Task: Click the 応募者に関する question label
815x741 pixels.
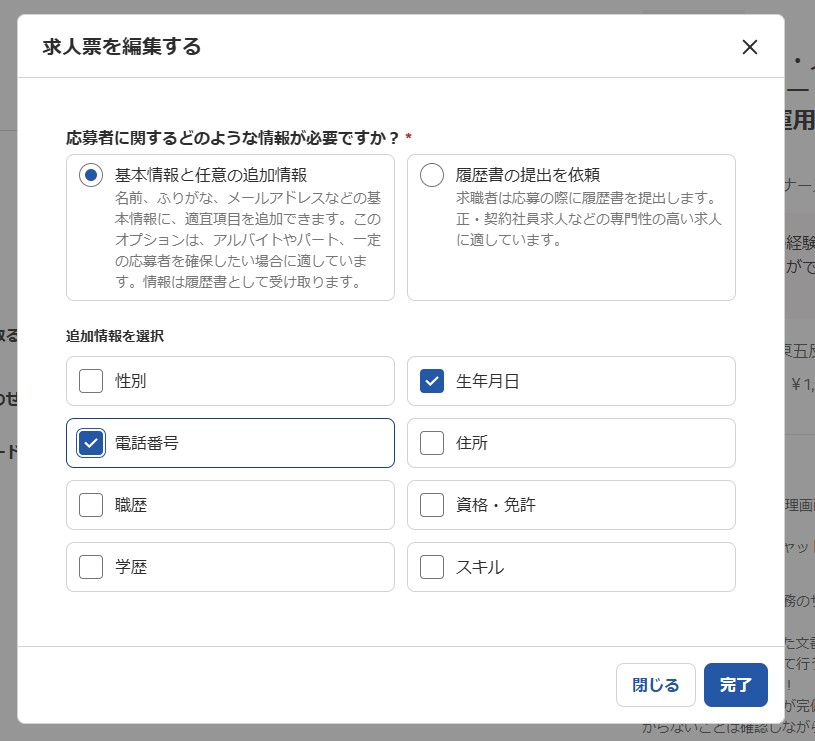Action: tap(233, 137)
